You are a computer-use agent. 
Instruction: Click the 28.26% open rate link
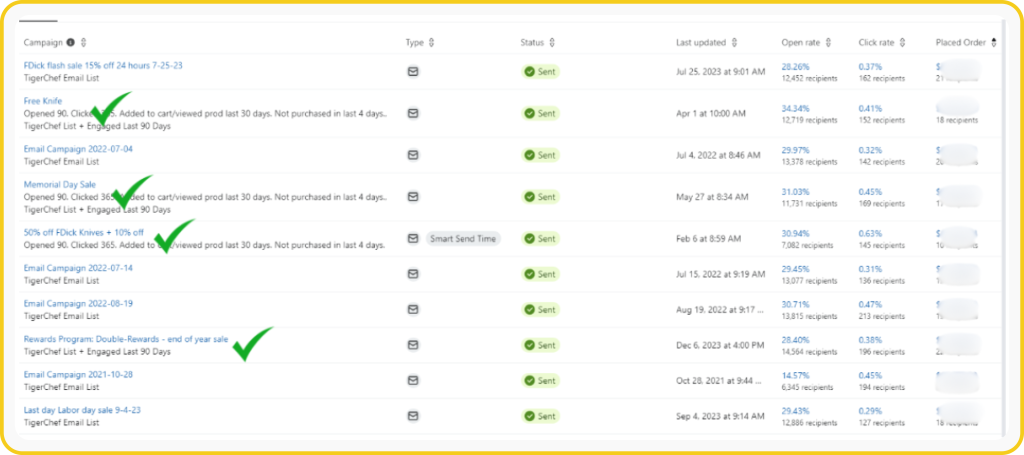click(796, 65)
